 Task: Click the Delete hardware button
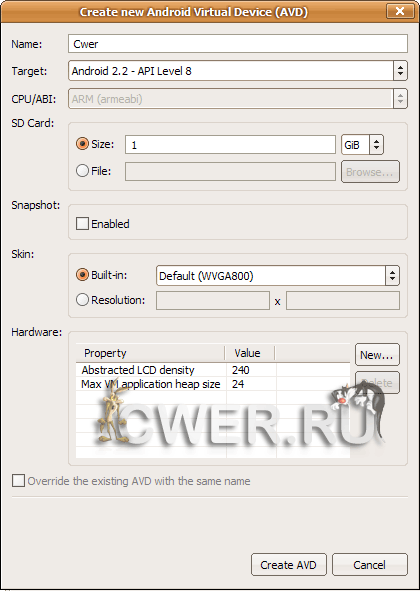click(377, 383)
